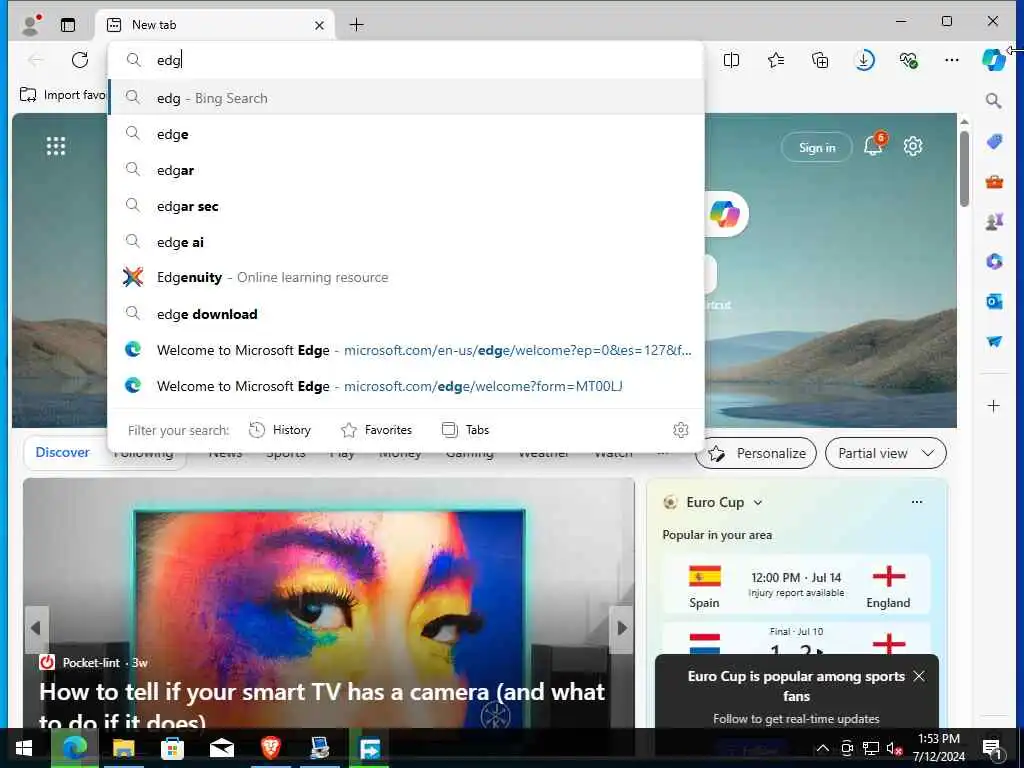Open the muted volume tray icon
This screenshot has height=768, width=1024.
894,748
